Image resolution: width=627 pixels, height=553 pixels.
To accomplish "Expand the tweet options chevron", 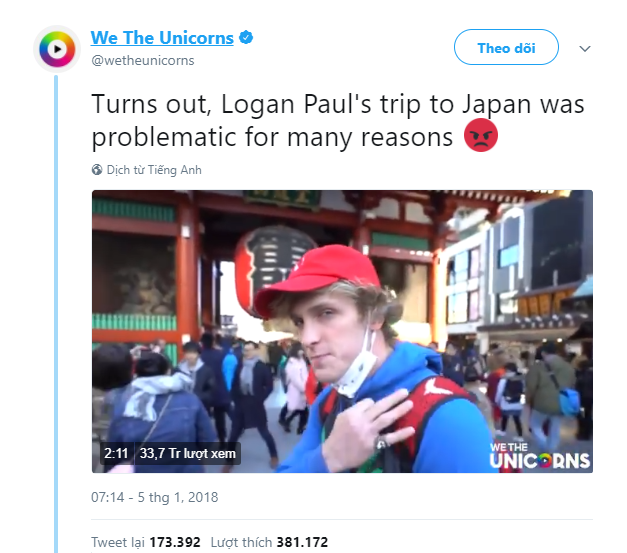I will coord(585,49).
